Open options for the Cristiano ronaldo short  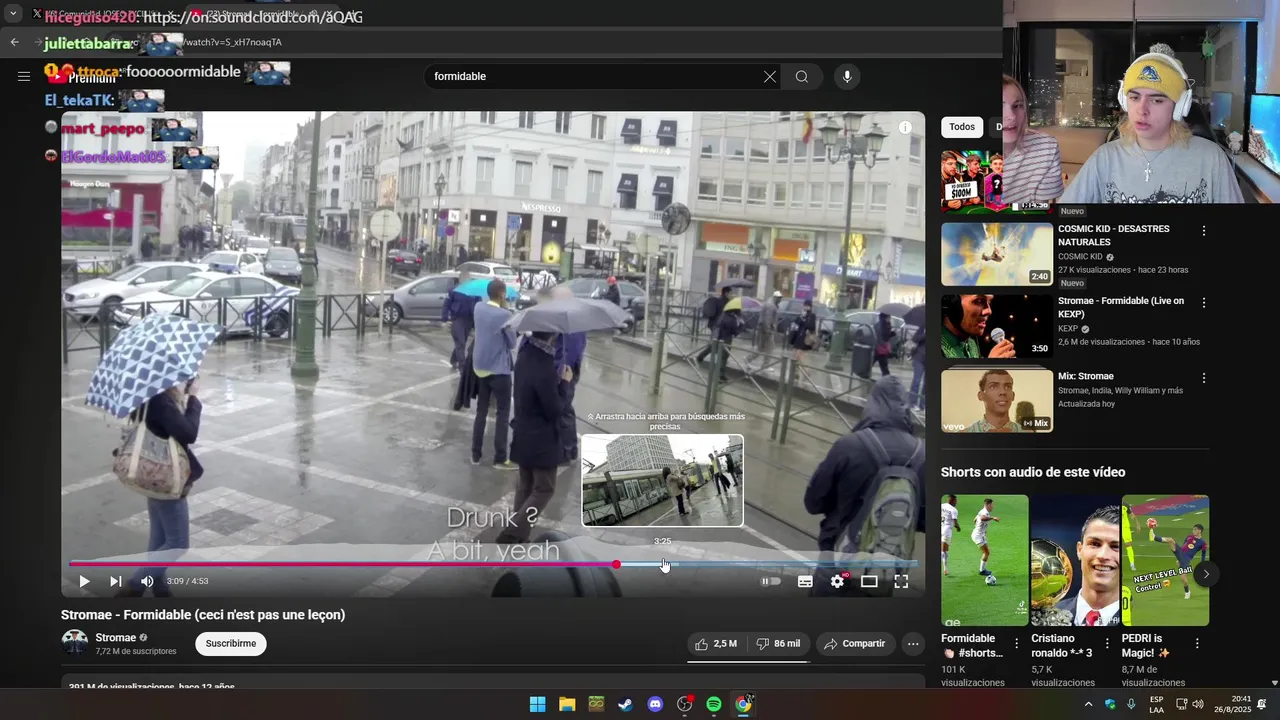[1107, 644]
